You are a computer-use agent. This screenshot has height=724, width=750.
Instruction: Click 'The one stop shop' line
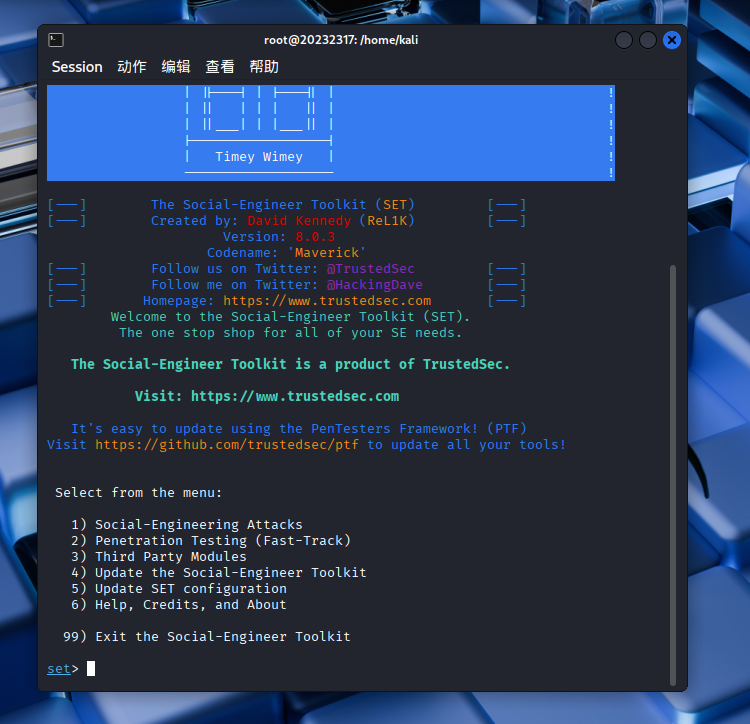coord(290,333)
